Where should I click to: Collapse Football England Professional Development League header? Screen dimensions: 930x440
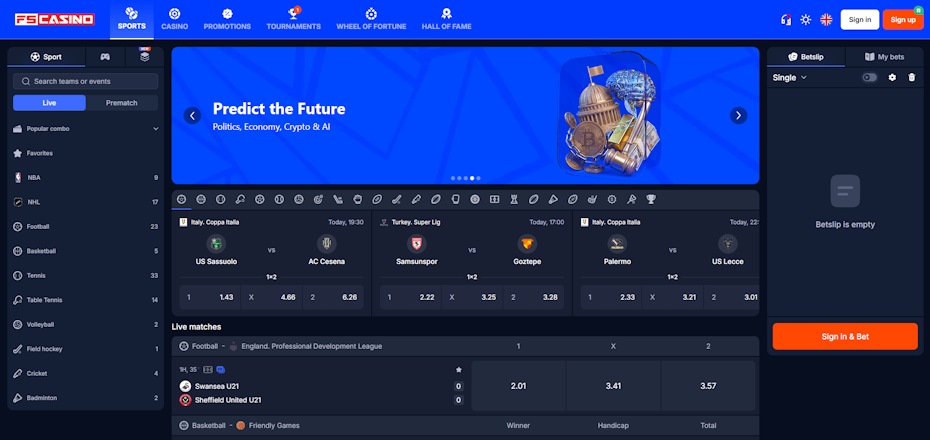coord(465,346)
